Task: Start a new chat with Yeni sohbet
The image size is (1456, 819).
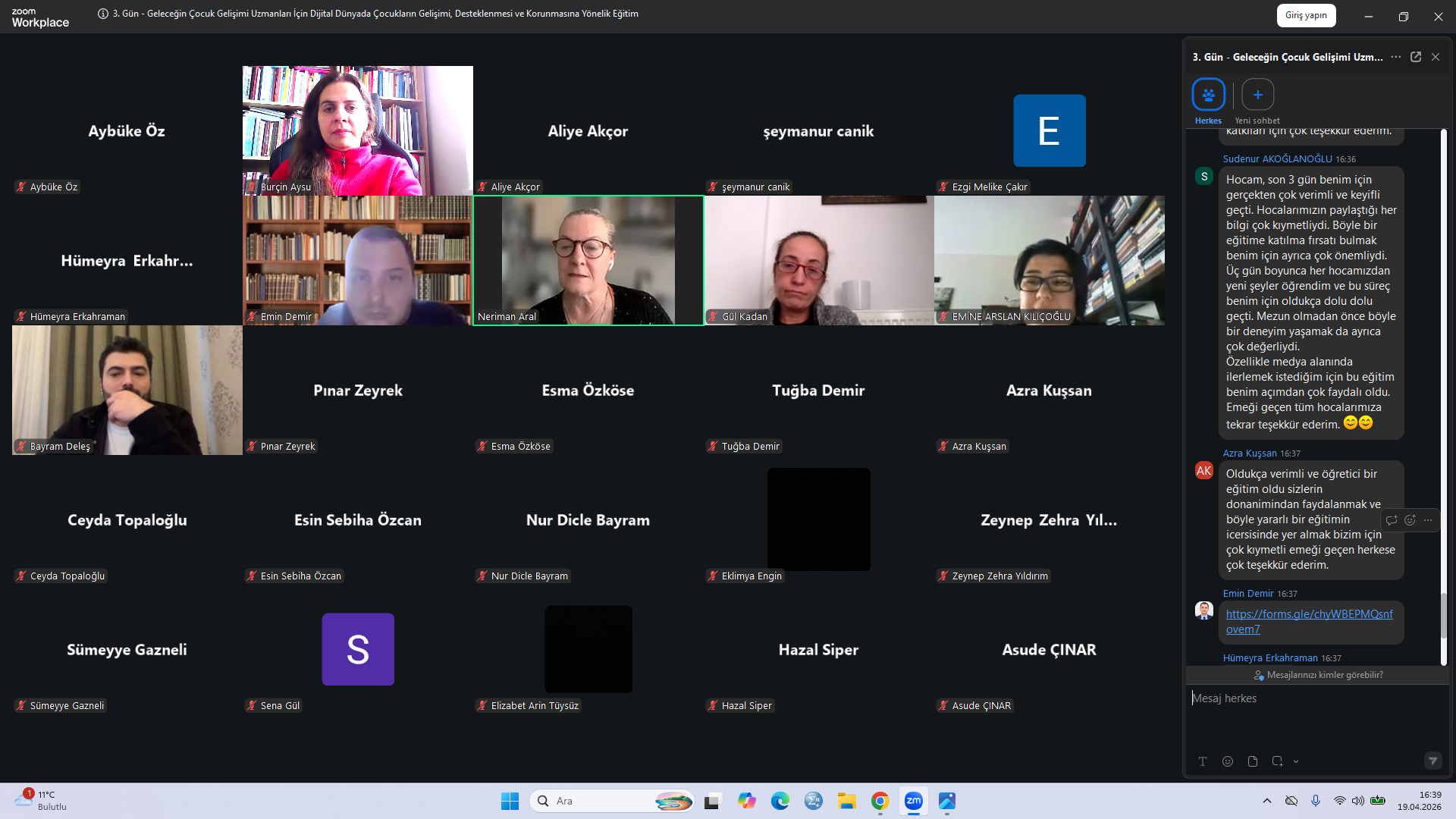Action: (1257, 95)
